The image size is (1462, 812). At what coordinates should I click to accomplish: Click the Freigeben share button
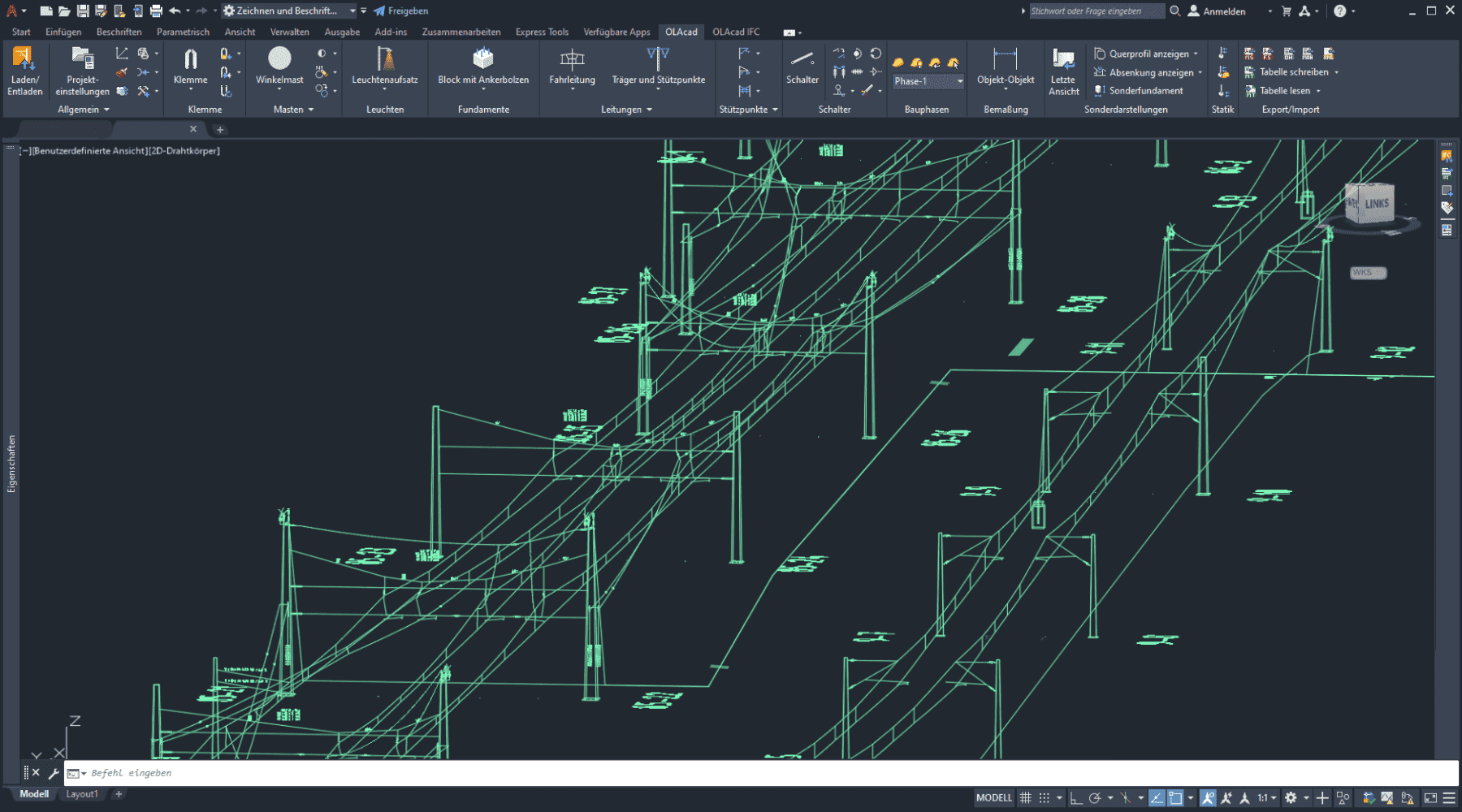coord(401,11)
